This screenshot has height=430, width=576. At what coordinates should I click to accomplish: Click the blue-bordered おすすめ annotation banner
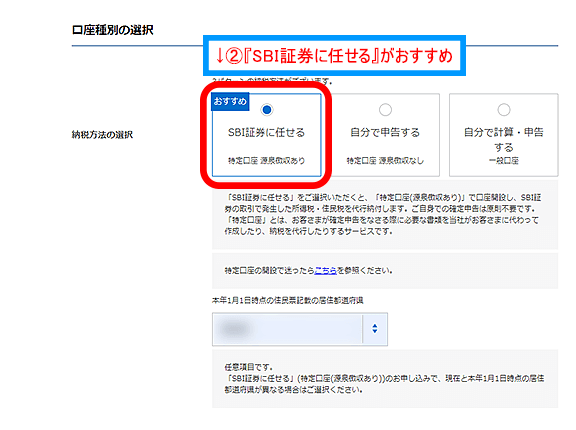[x=334, y=56]
